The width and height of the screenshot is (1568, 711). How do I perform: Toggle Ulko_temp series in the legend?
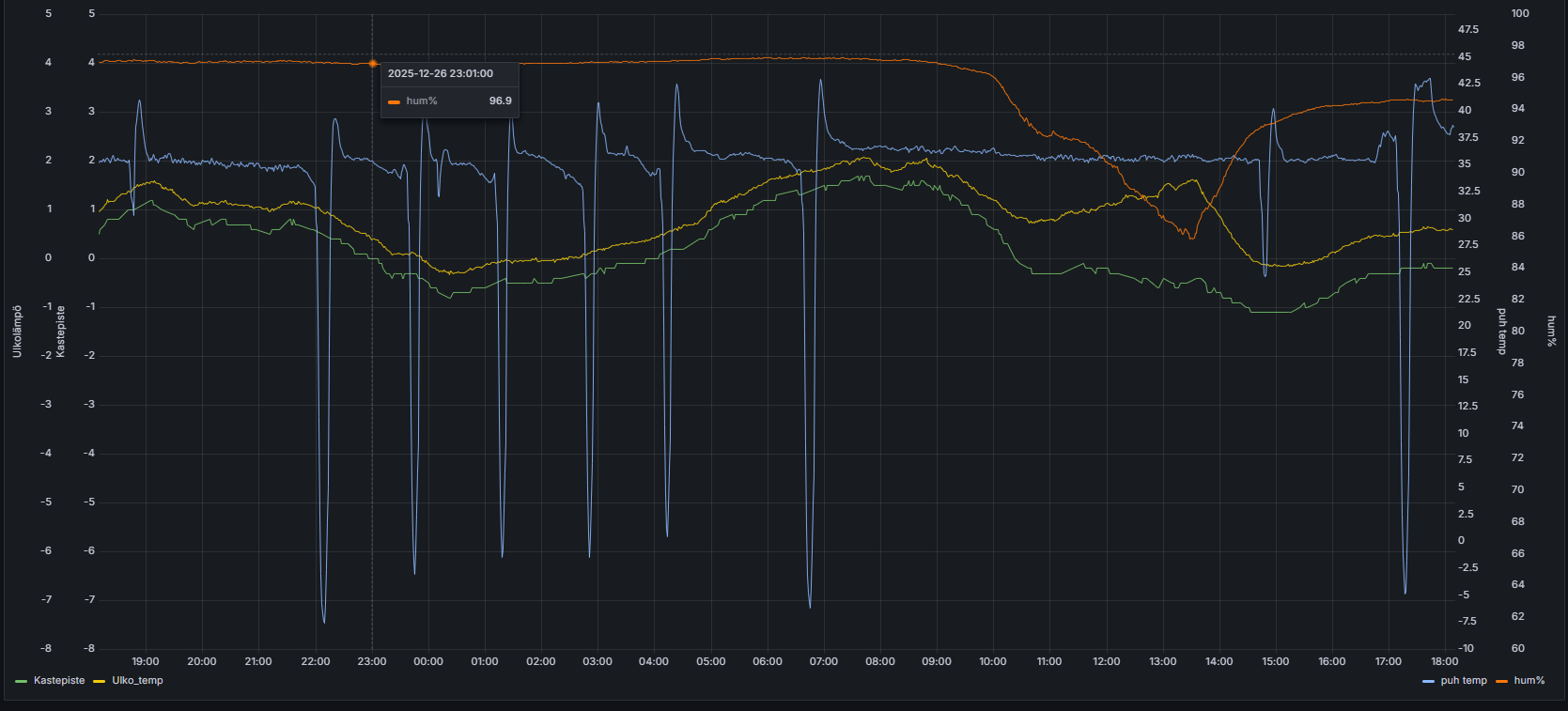[137, 681]
